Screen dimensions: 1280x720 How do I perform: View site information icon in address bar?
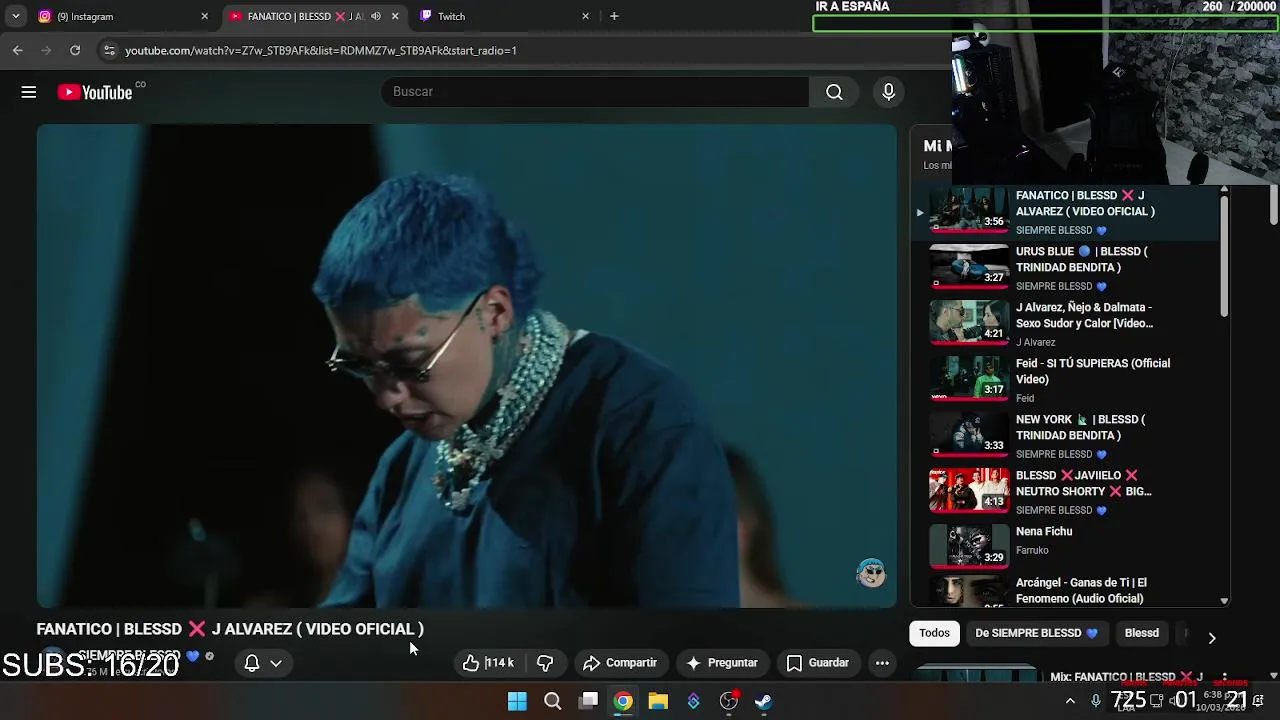109,50
